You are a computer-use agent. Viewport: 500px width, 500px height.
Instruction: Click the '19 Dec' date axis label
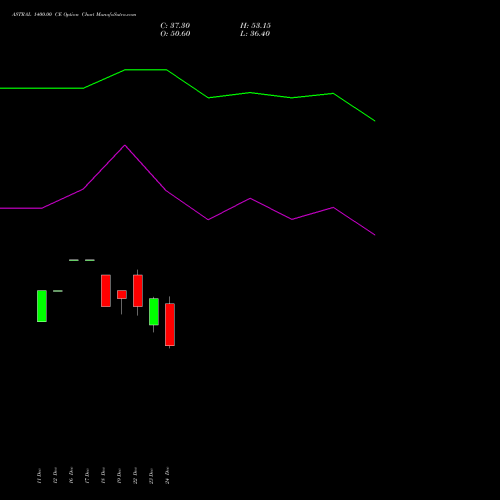click(119, 476)
